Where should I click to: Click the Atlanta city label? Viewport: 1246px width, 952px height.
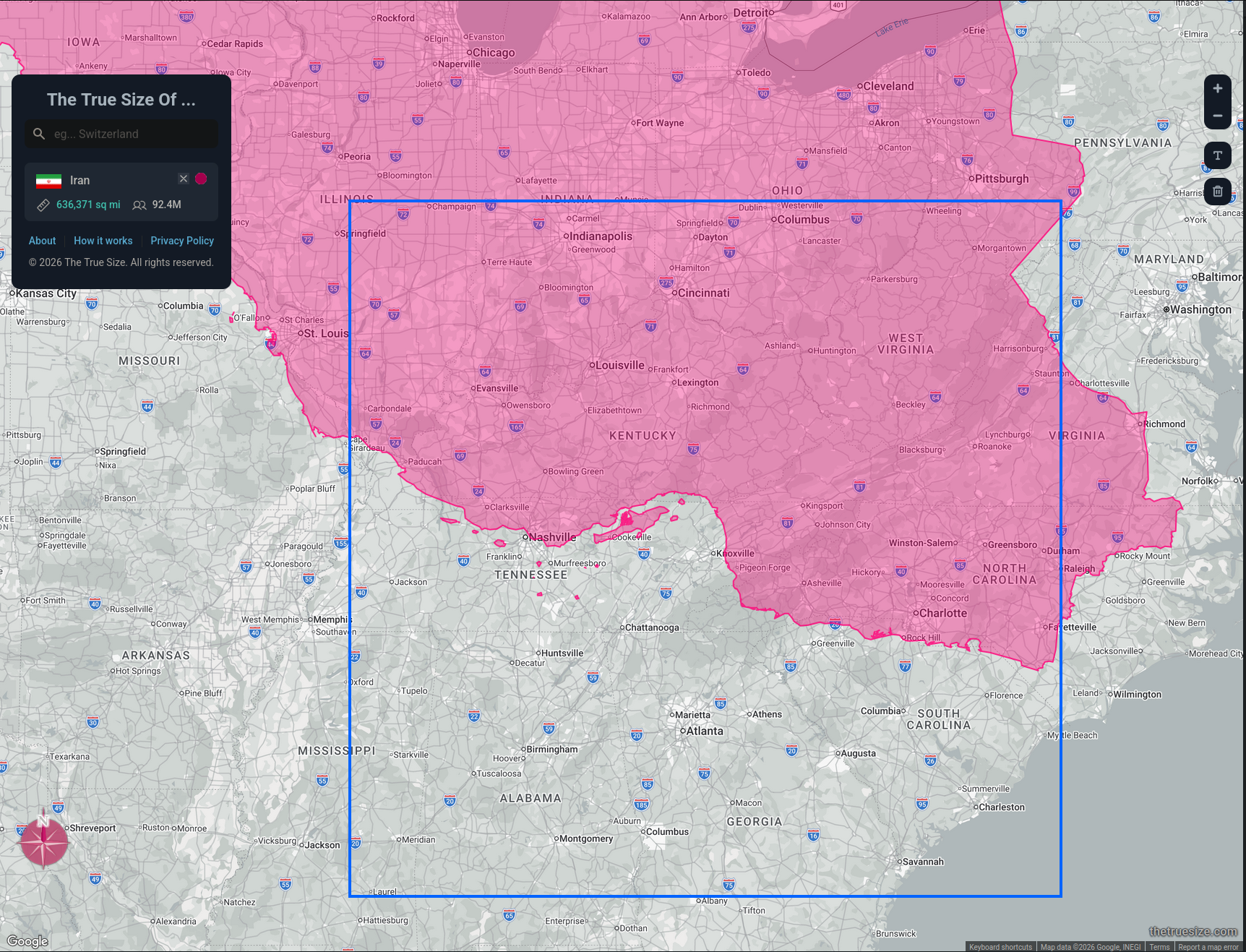pyautogui.click(x=705, y=731)
